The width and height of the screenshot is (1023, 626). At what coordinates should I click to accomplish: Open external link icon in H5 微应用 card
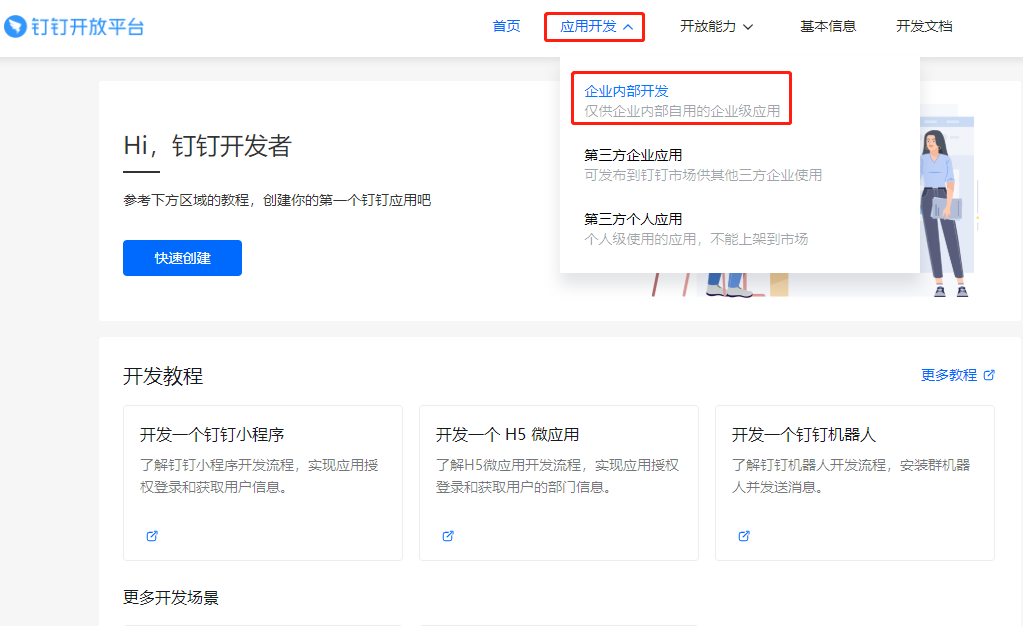pyautogui.click(x=448, y=536)
